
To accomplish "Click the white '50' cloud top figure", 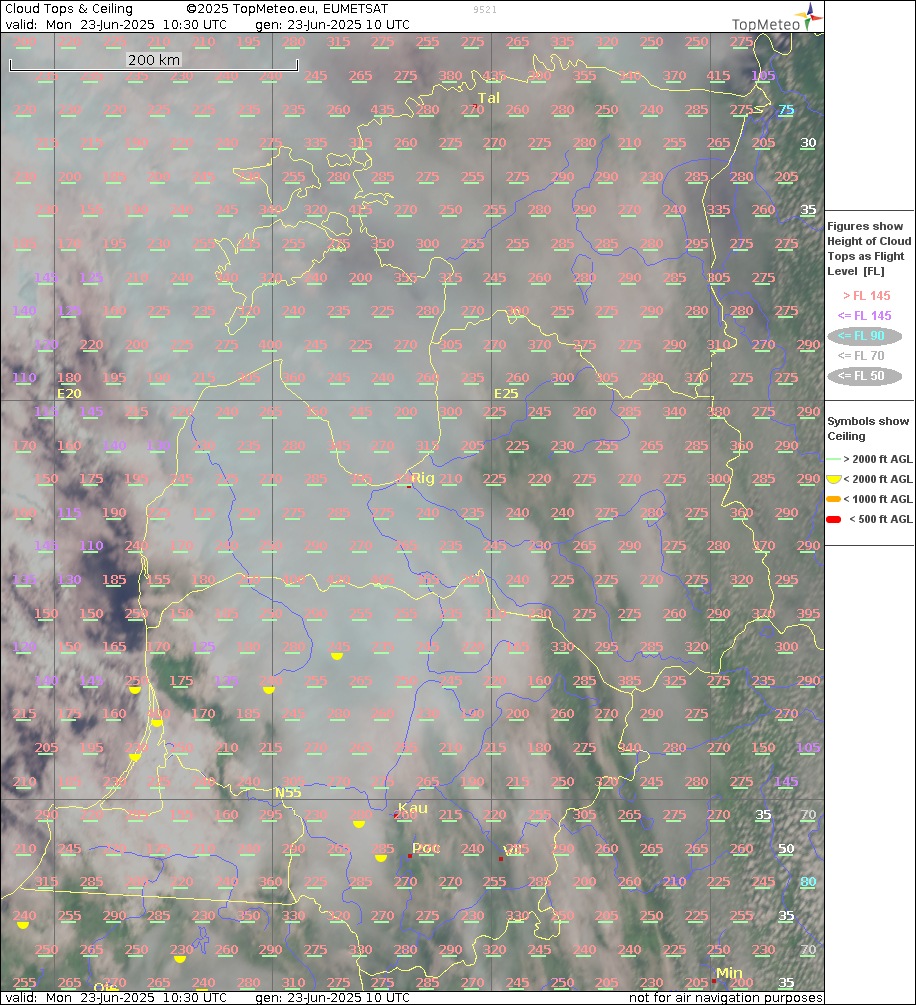I will point(786,849).
